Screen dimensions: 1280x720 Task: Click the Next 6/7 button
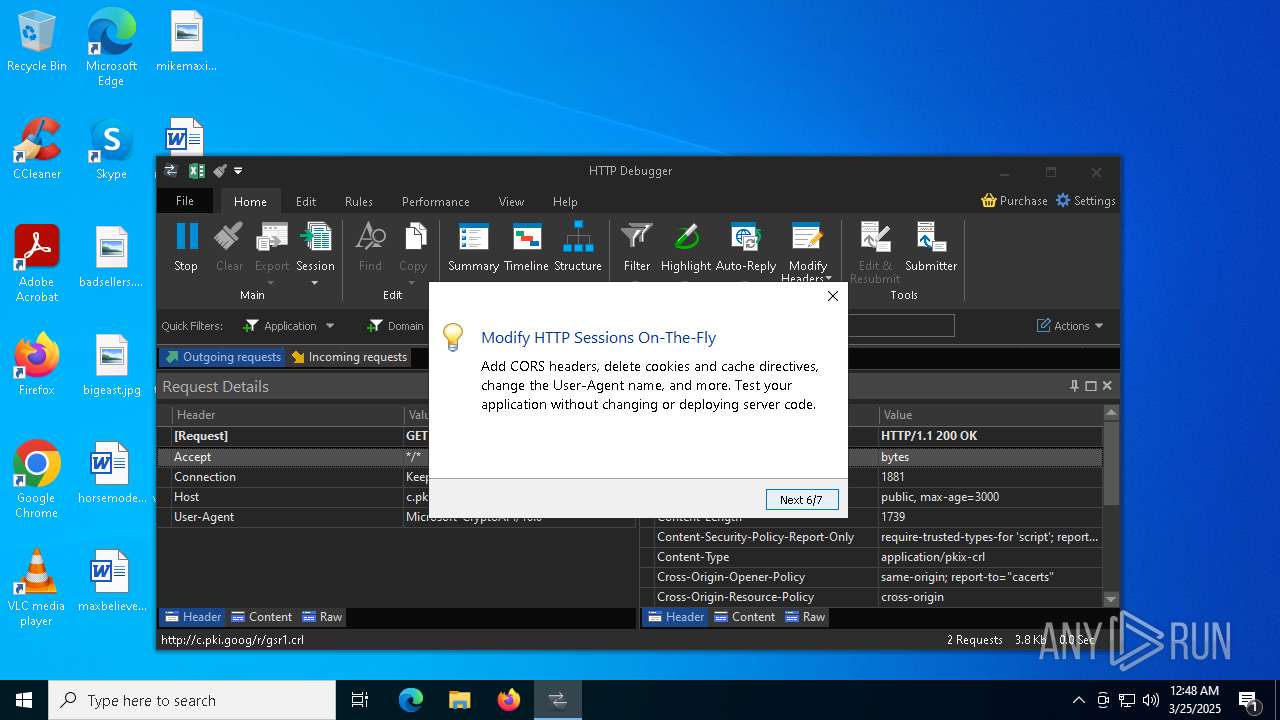coord(802,499)
